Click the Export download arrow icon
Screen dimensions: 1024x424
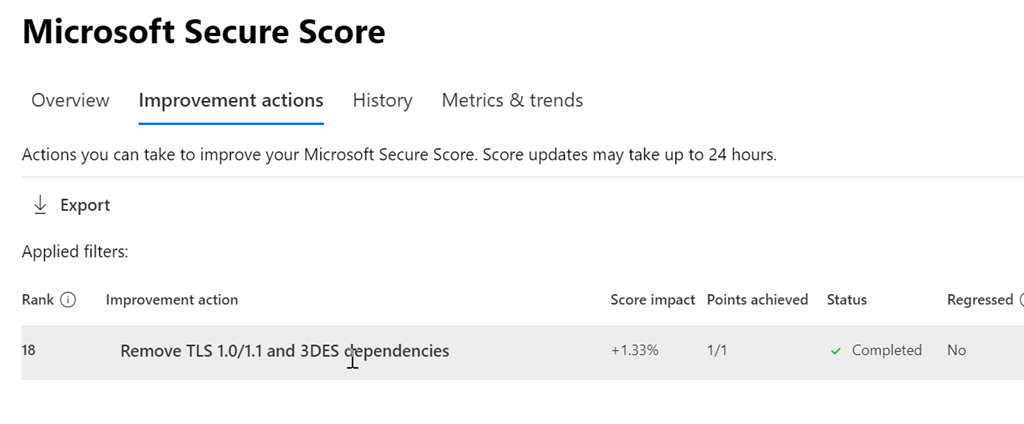[x=40, y=205]
